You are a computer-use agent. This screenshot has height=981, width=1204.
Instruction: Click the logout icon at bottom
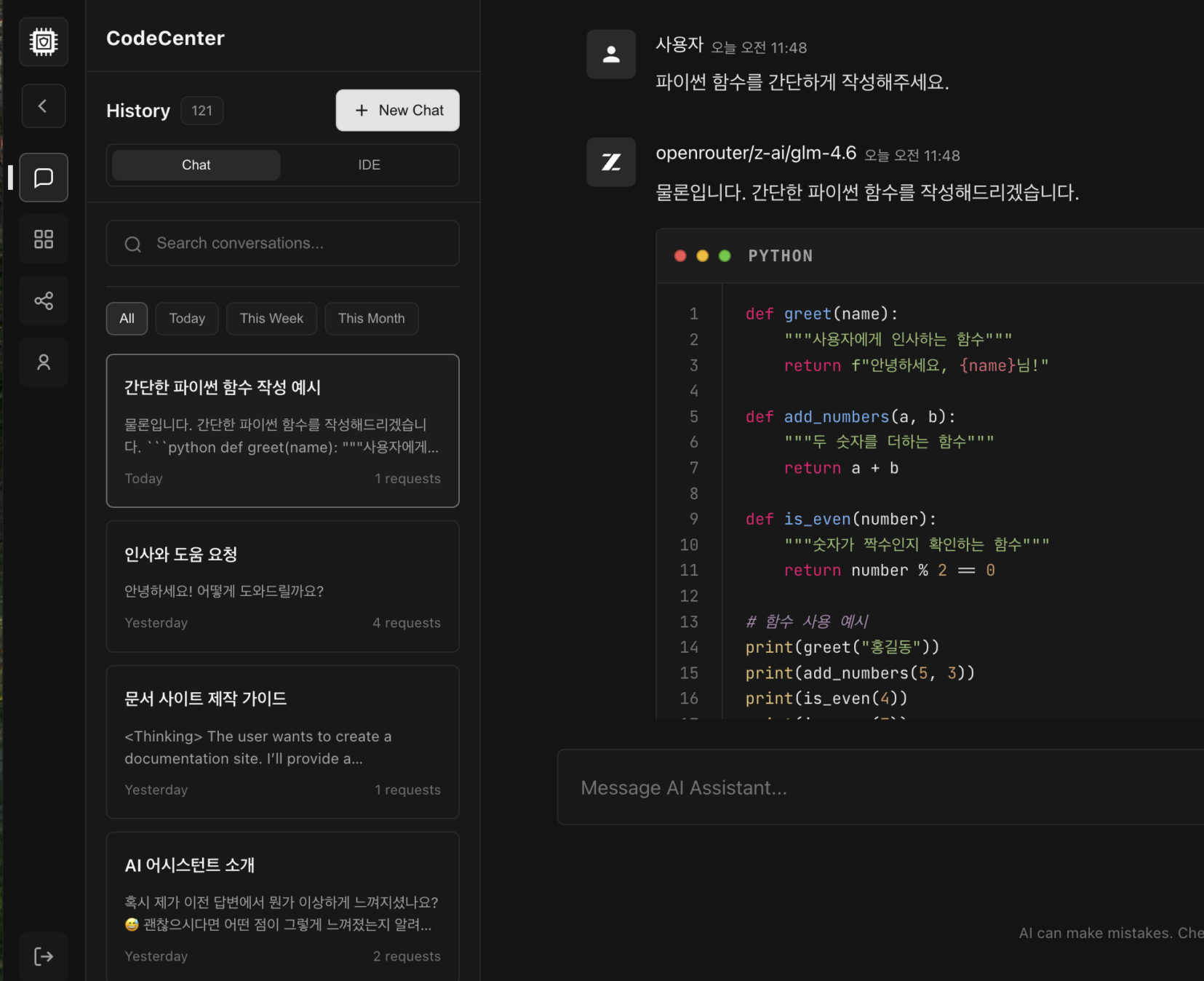(44, 956)
